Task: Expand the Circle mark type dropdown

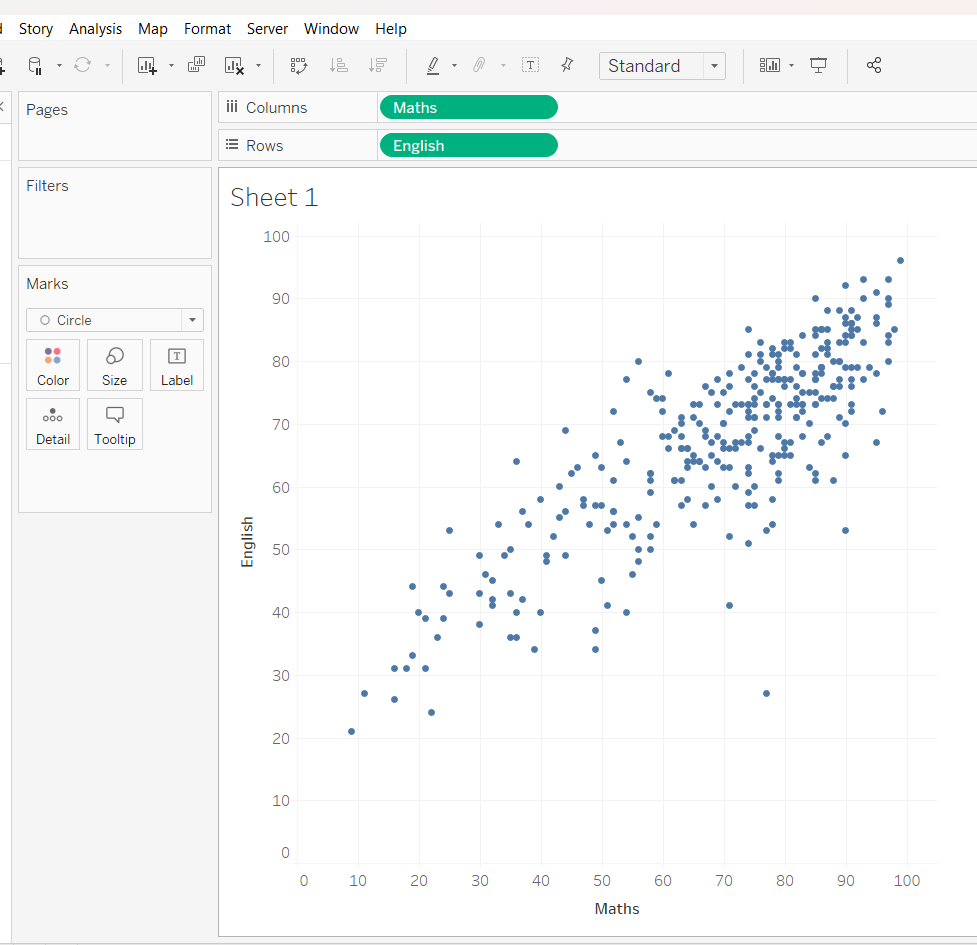Action: click(x=191, y=320)
